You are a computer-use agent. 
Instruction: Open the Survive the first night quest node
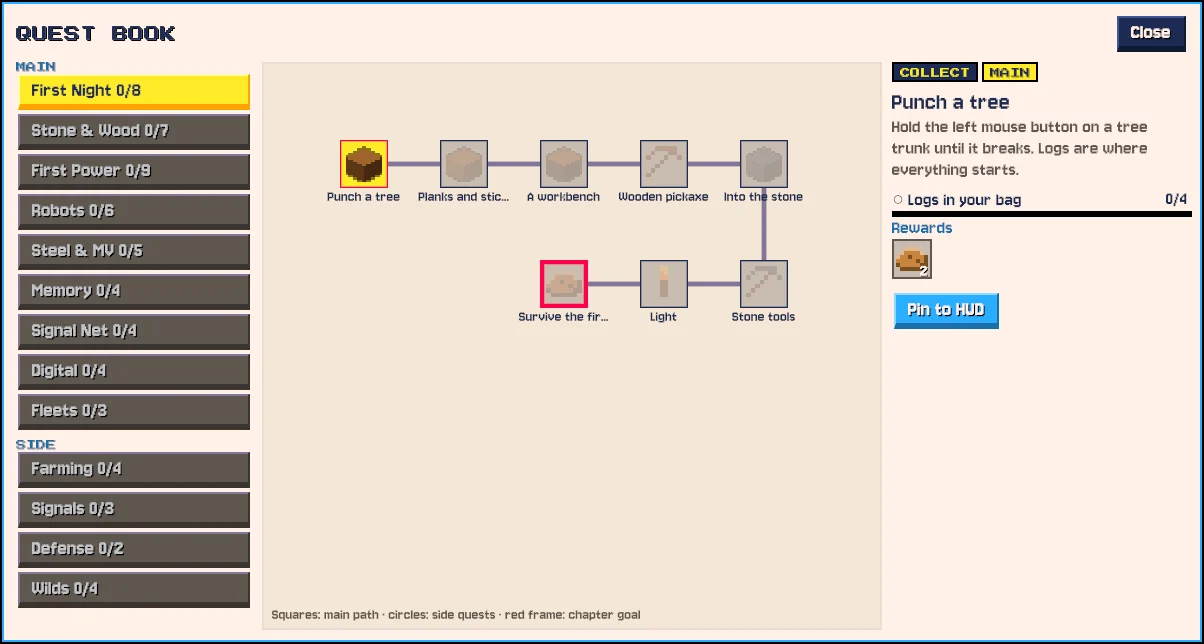pyautogui.click(x=564, y=284)
